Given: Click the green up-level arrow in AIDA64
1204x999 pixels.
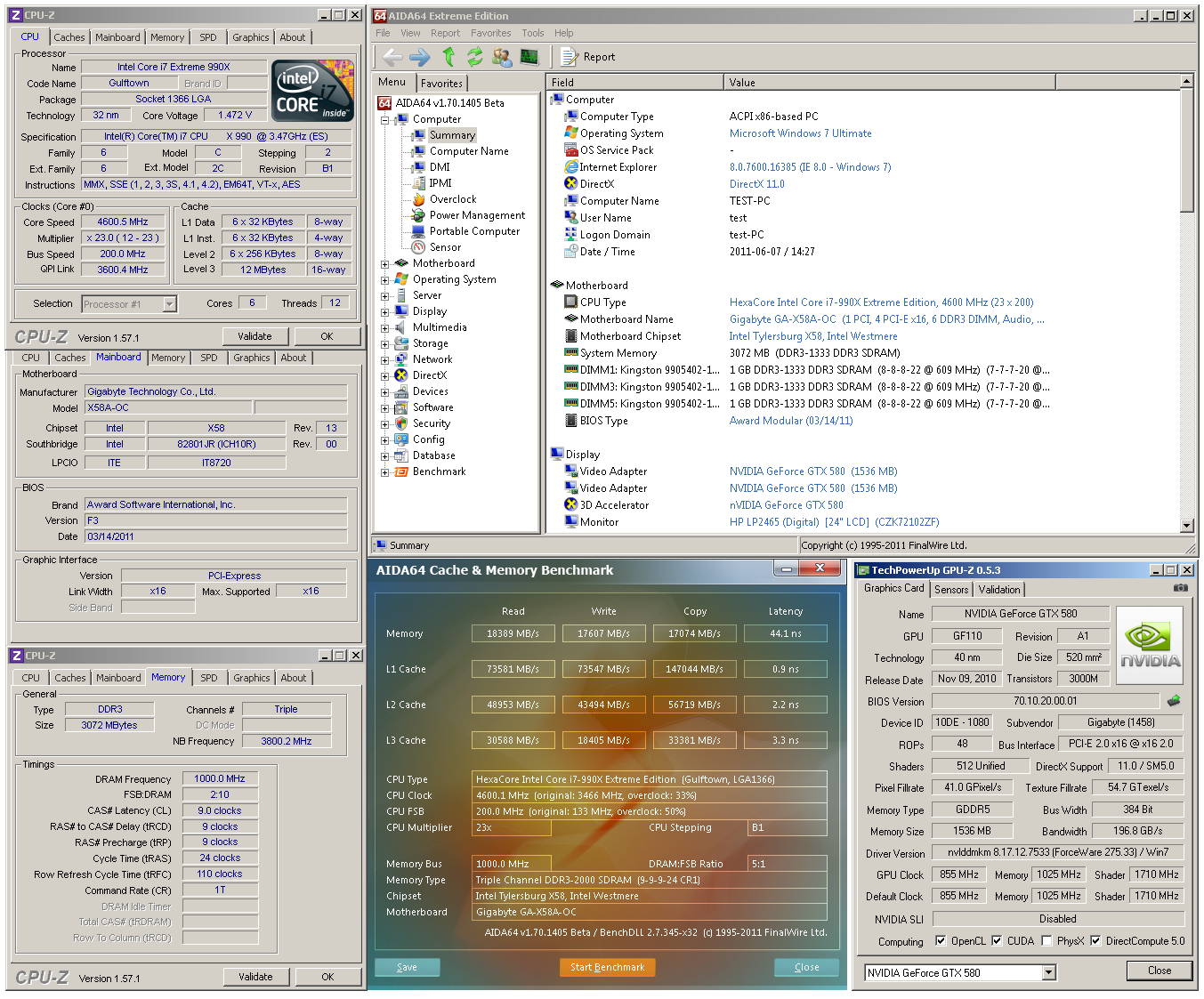Looking at the screenshot, I should click(448, 57).
